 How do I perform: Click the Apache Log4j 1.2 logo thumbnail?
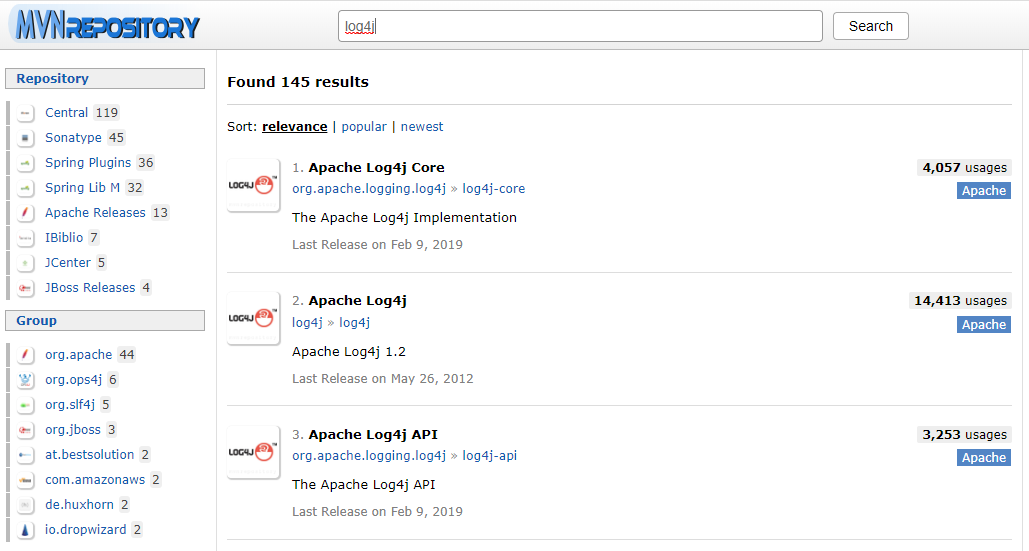click(x=253, y=319)
